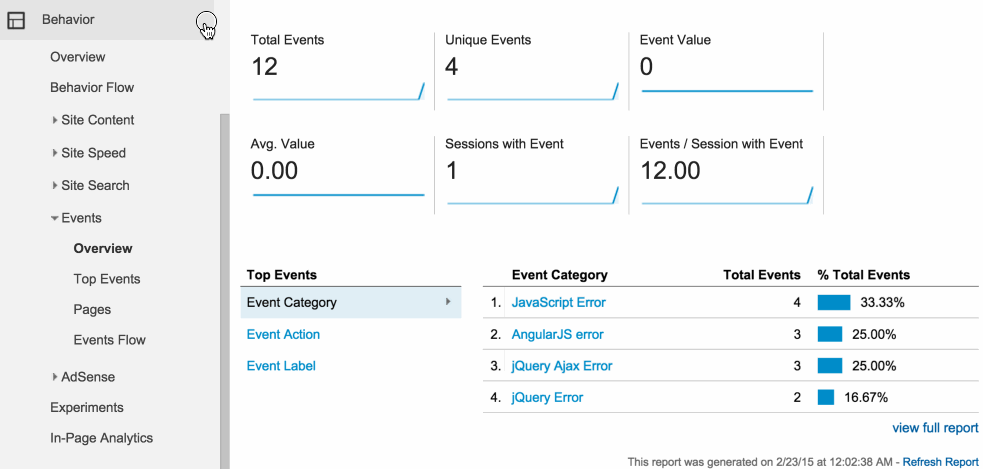Open JavaScript Error category

(x=559, y=302)
